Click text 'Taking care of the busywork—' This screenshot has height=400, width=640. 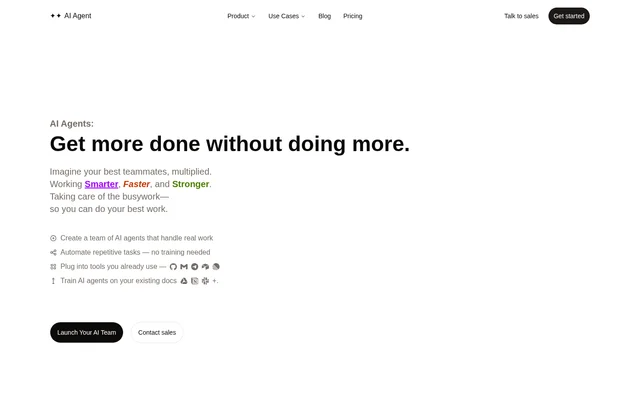click(109, 196)
